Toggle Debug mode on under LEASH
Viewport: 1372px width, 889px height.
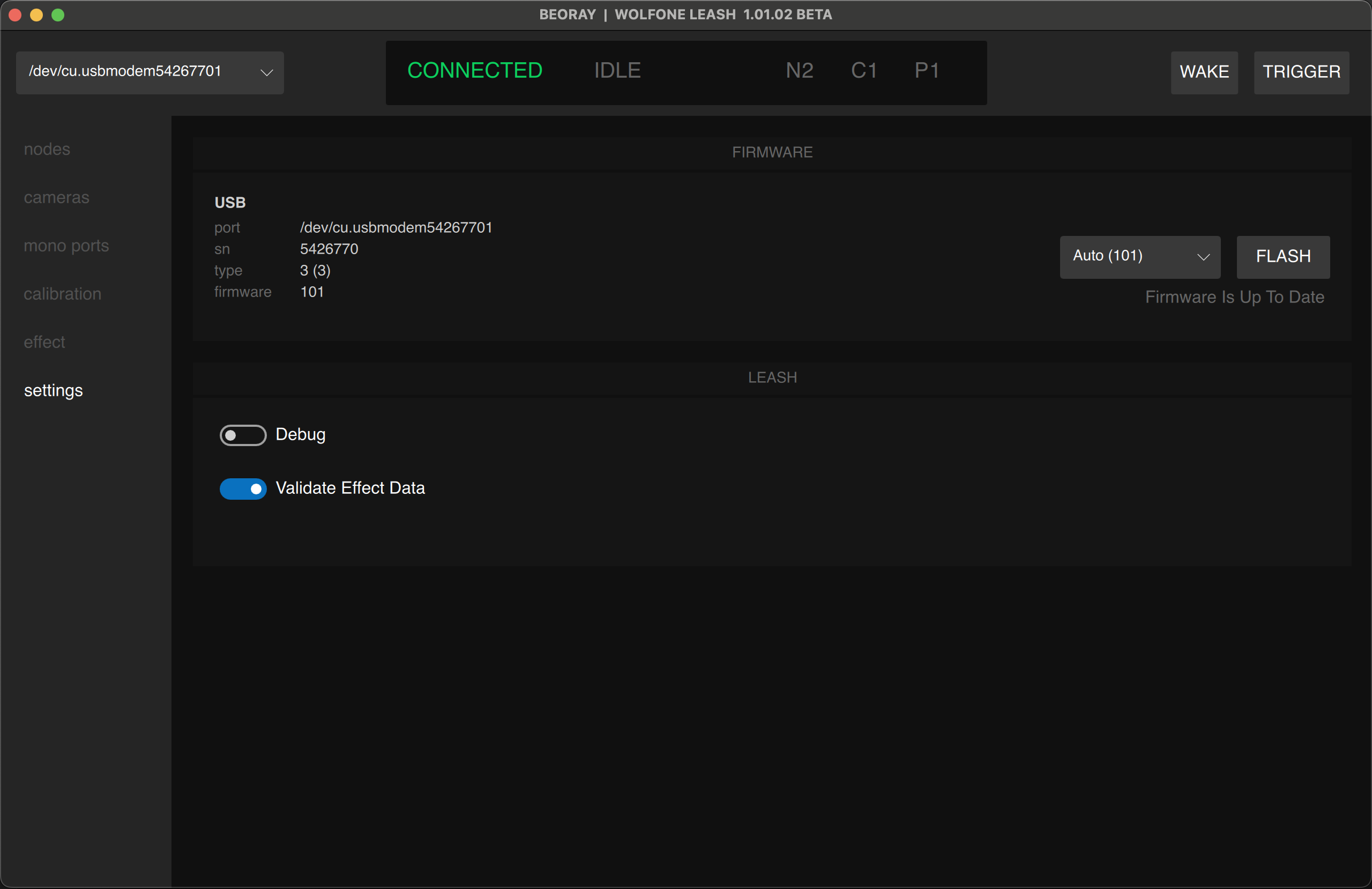point(243,435)
